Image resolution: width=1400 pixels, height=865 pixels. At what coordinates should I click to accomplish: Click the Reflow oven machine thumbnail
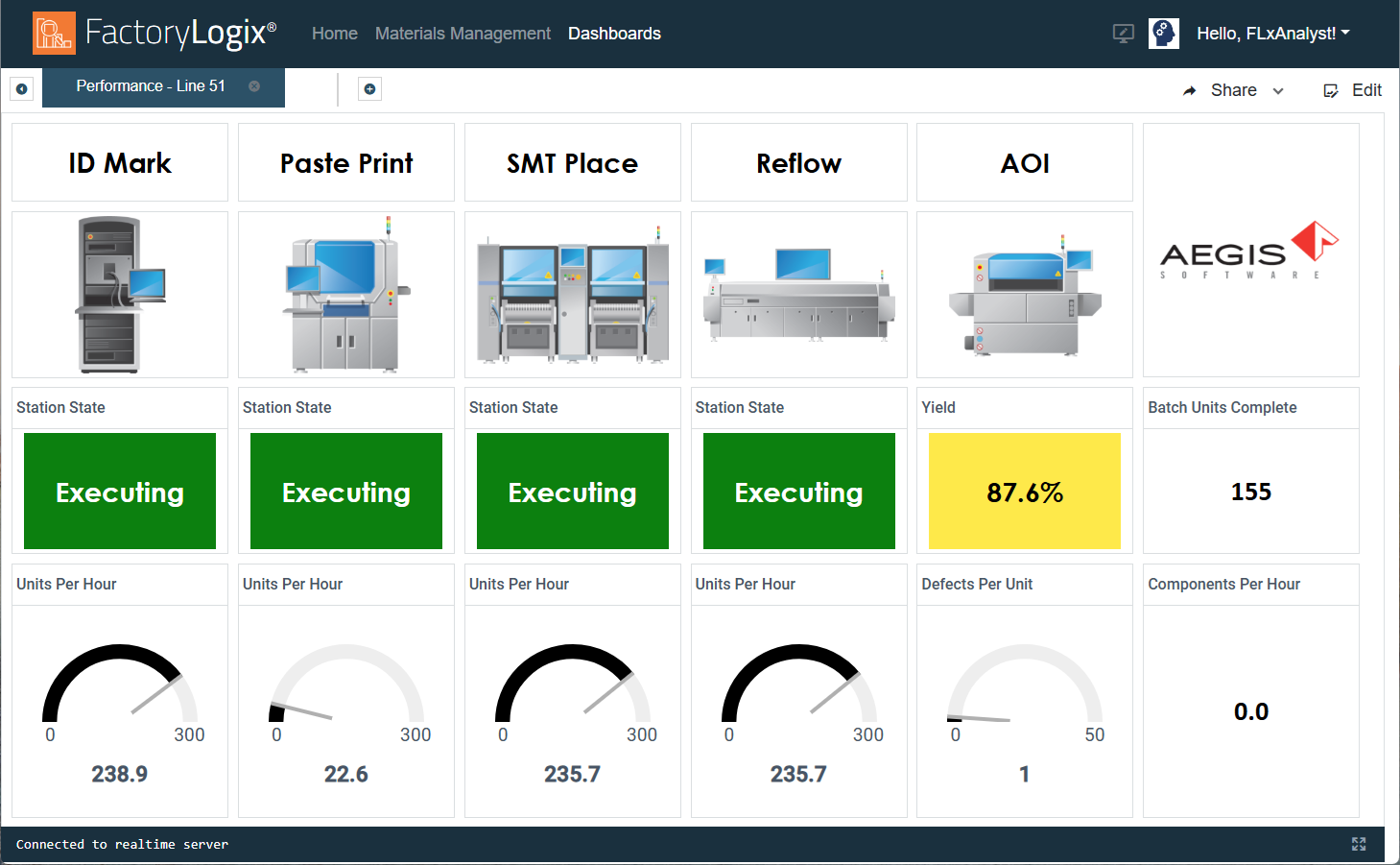[x=798, y=295]
